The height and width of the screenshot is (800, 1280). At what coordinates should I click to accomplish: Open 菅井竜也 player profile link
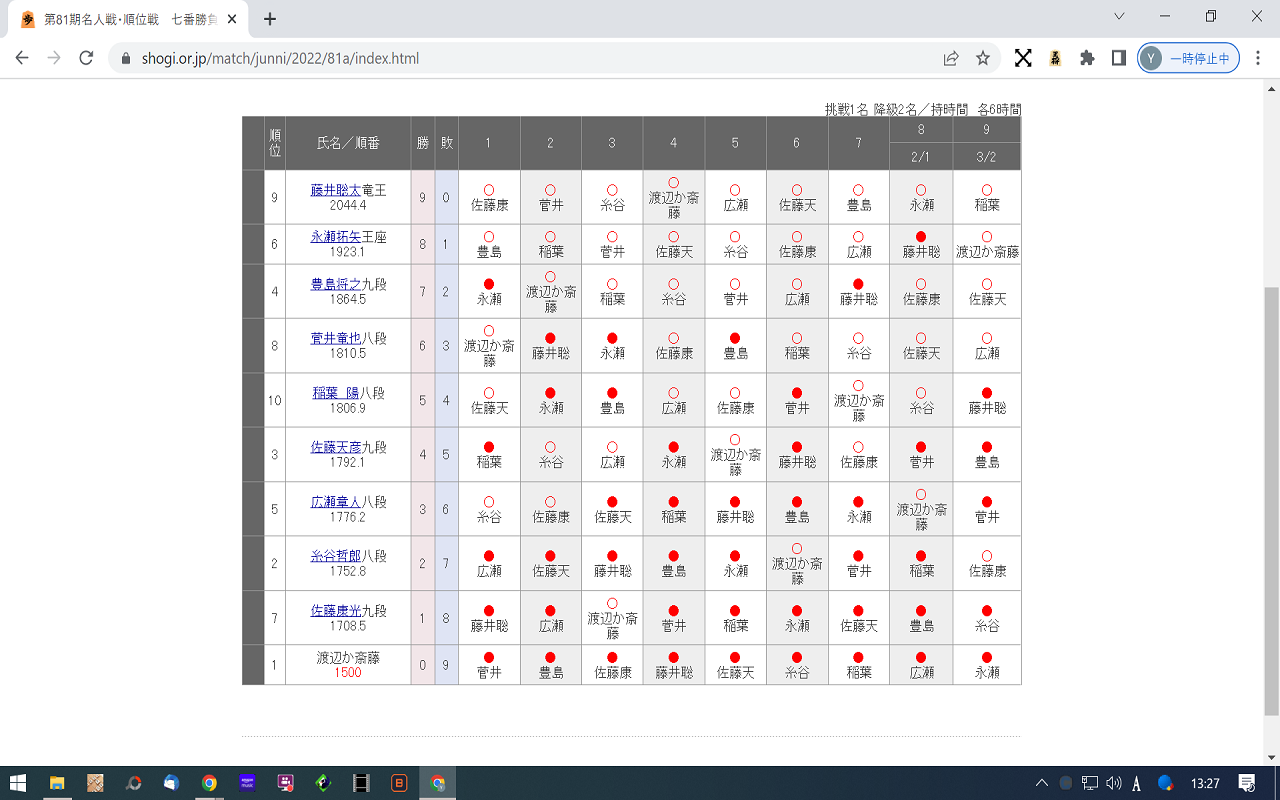pyautogui.click(x=335, y=339)
